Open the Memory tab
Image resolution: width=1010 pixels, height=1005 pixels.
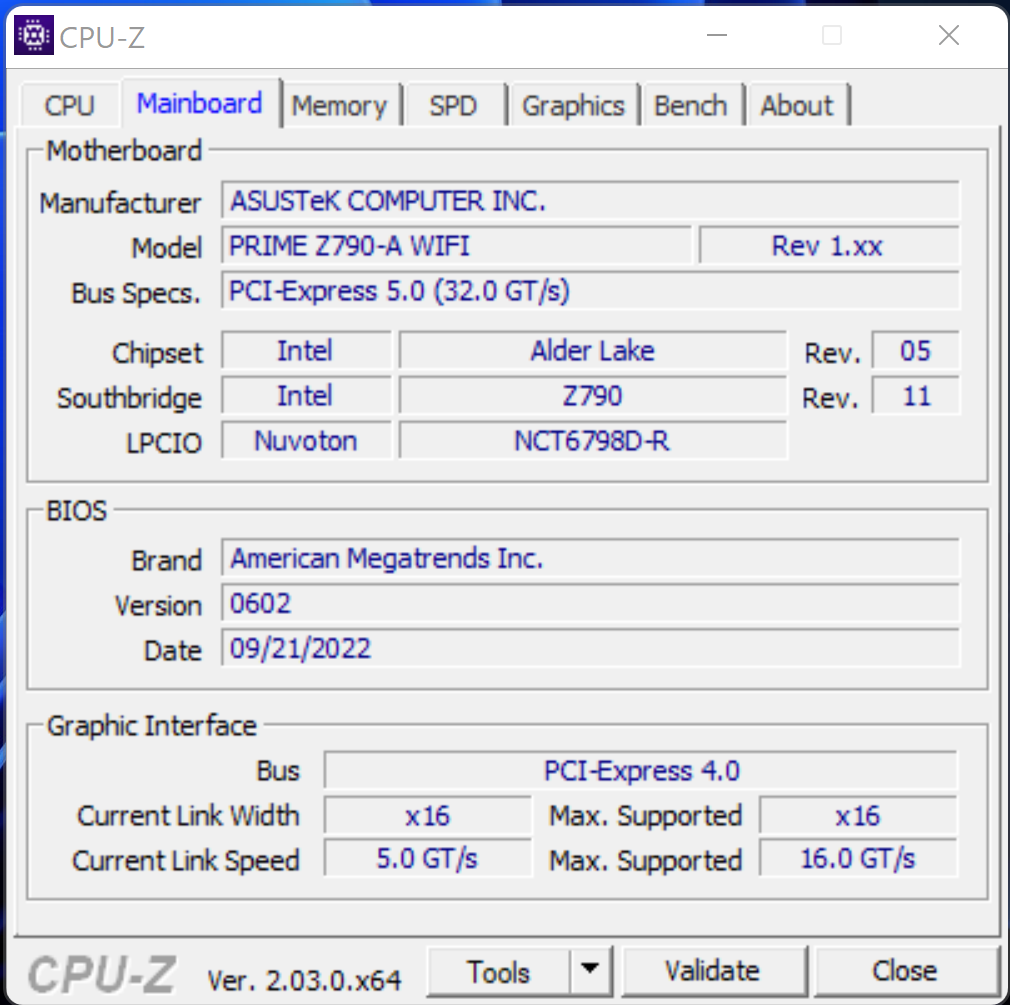(340, 105)
